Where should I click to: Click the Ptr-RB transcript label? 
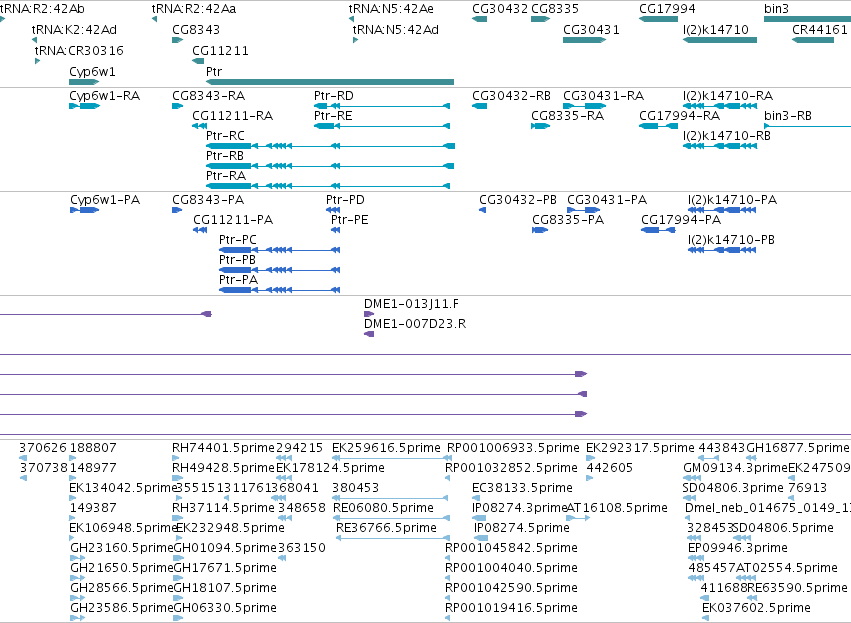coord(225,156)
